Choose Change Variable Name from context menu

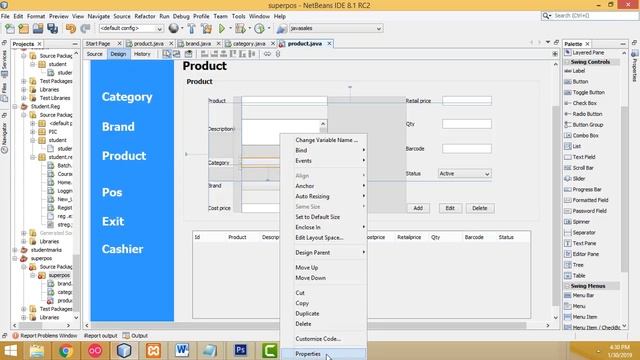coord(325,140)
